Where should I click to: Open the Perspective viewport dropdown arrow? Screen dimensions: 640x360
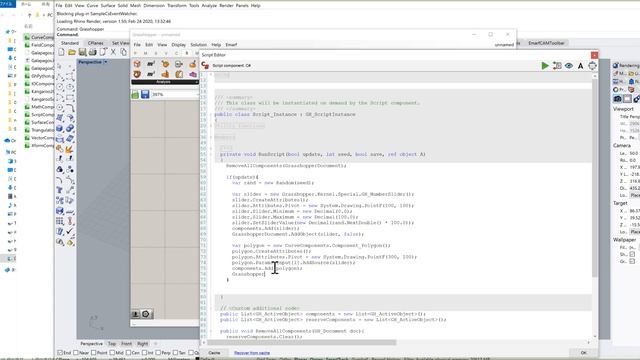(x=105, y=62)
